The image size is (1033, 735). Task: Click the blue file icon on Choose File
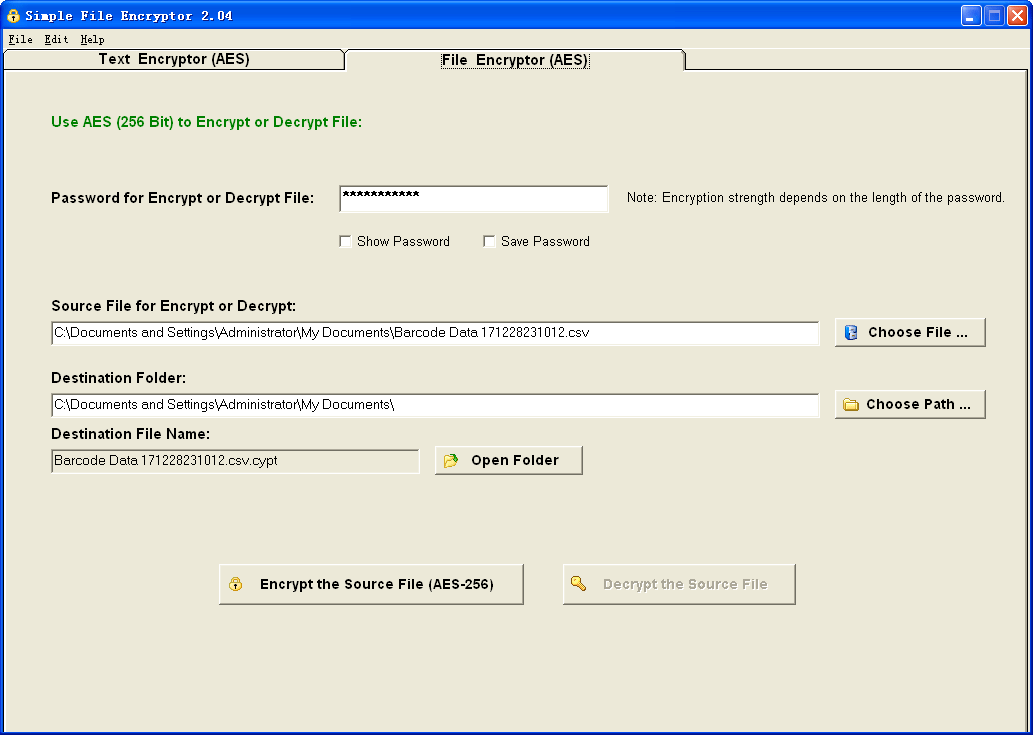(851, 333)
